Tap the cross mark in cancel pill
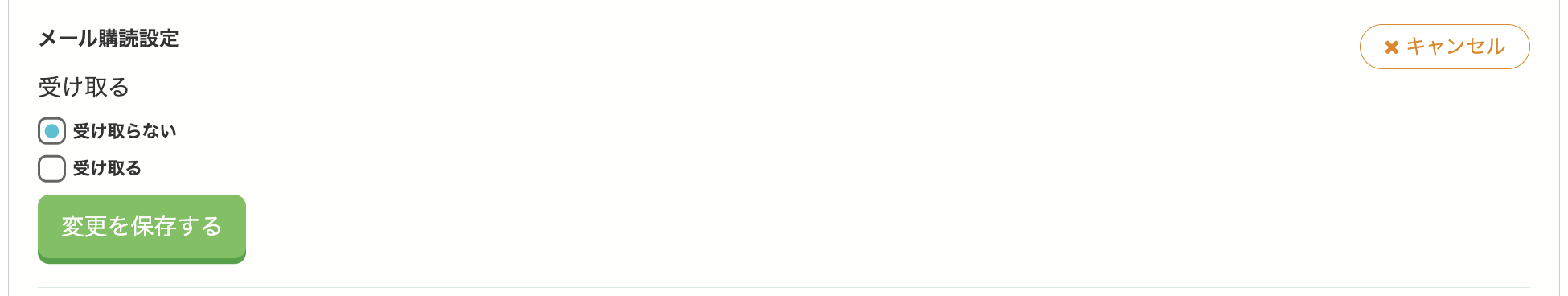The image size is (1568, 296). [1391, 47]
